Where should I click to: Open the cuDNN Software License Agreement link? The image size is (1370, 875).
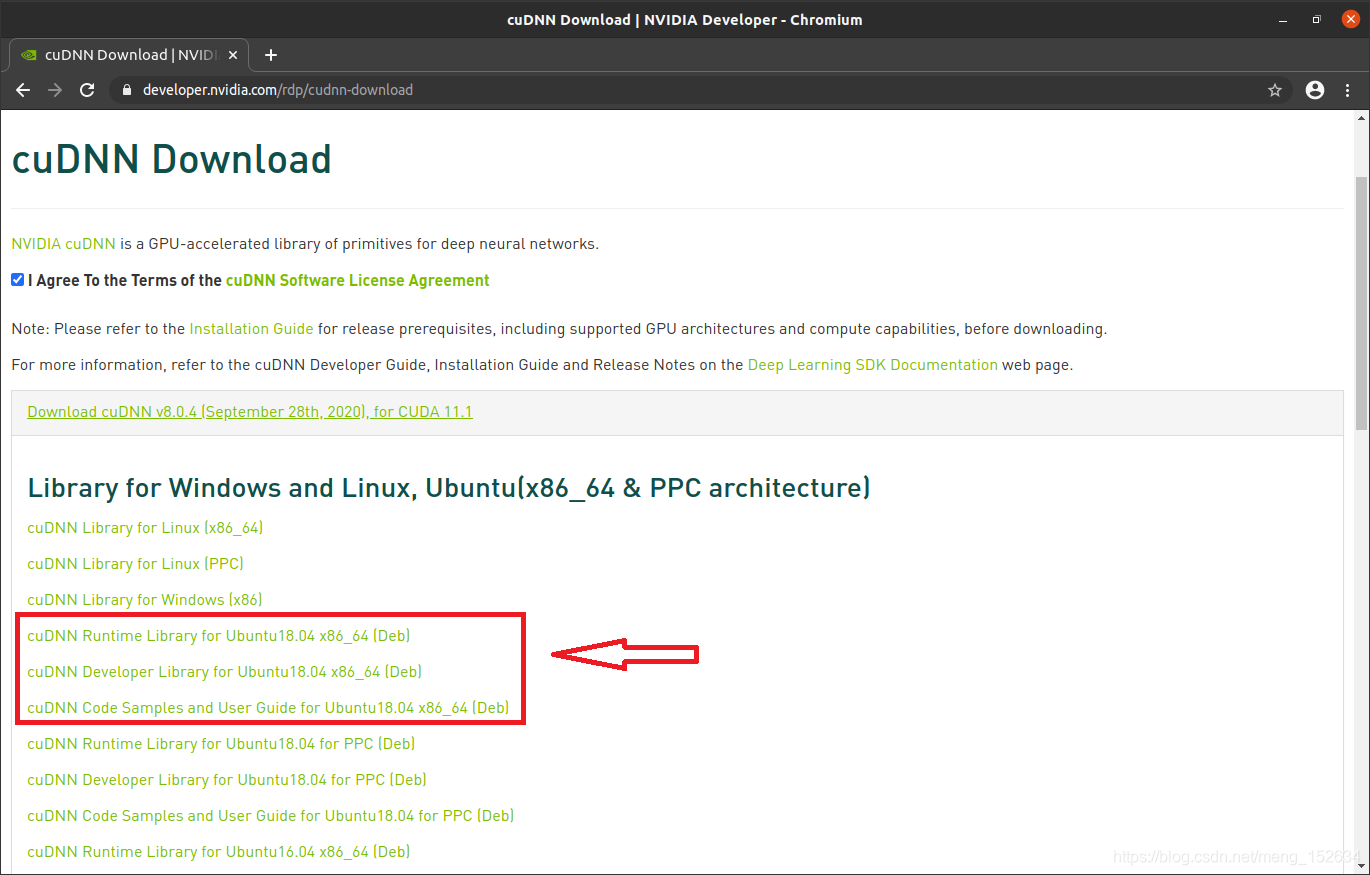pyautogui.click(x=358, y=281)
